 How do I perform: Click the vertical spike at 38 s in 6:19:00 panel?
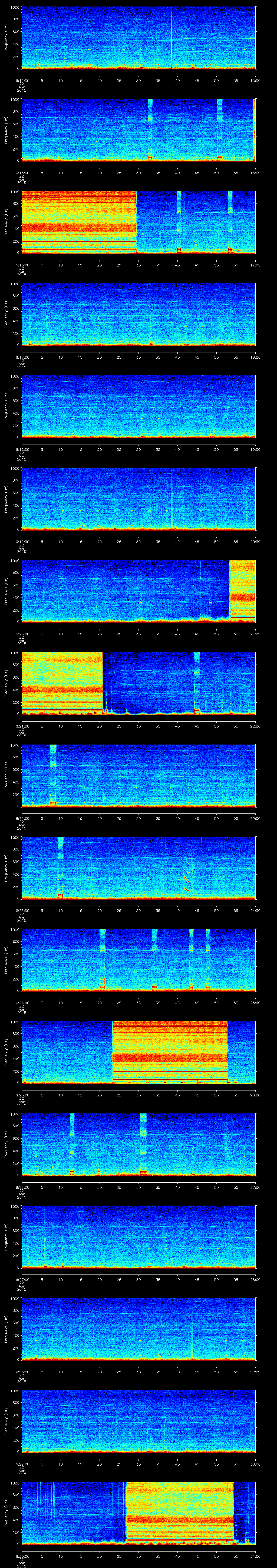pos(172,499)
